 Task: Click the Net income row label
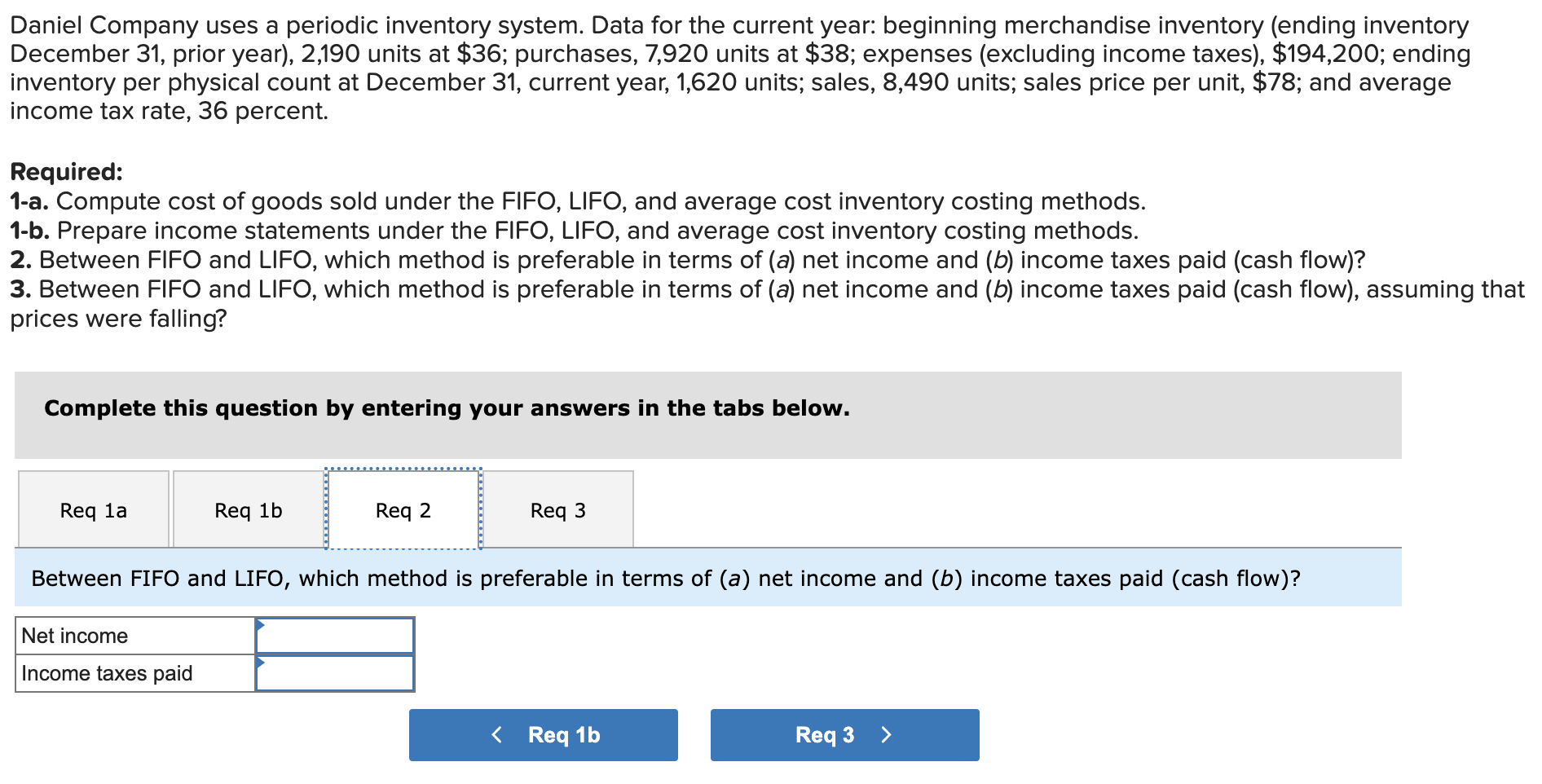tap(74, 635)
